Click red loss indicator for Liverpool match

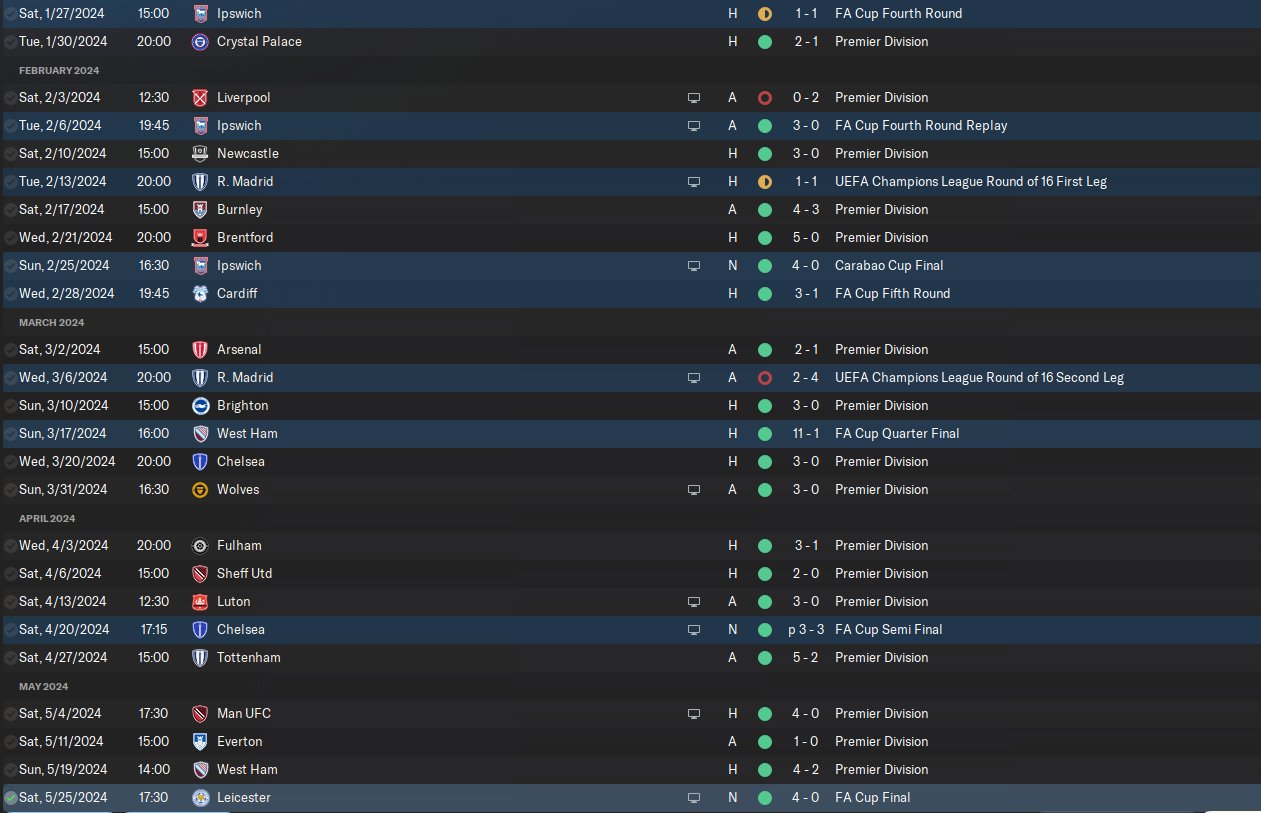(x=765, y=97)
